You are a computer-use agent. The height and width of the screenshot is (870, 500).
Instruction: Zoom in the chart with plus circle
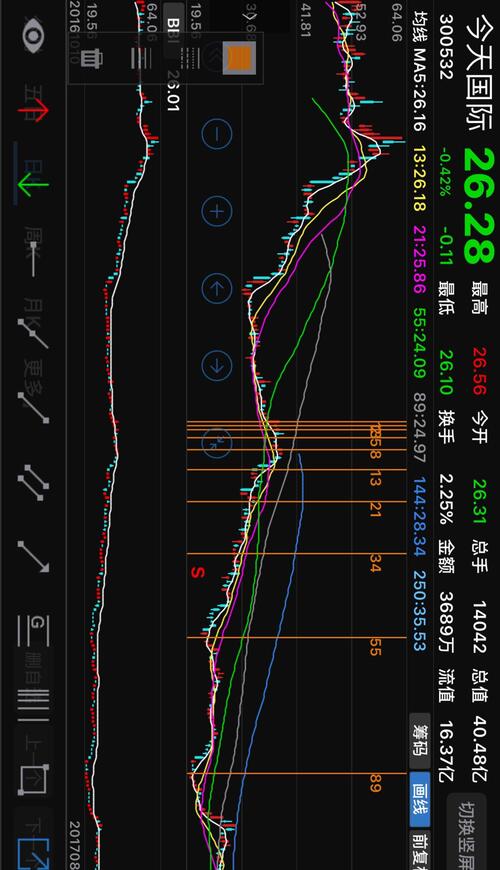click(216, 211)
